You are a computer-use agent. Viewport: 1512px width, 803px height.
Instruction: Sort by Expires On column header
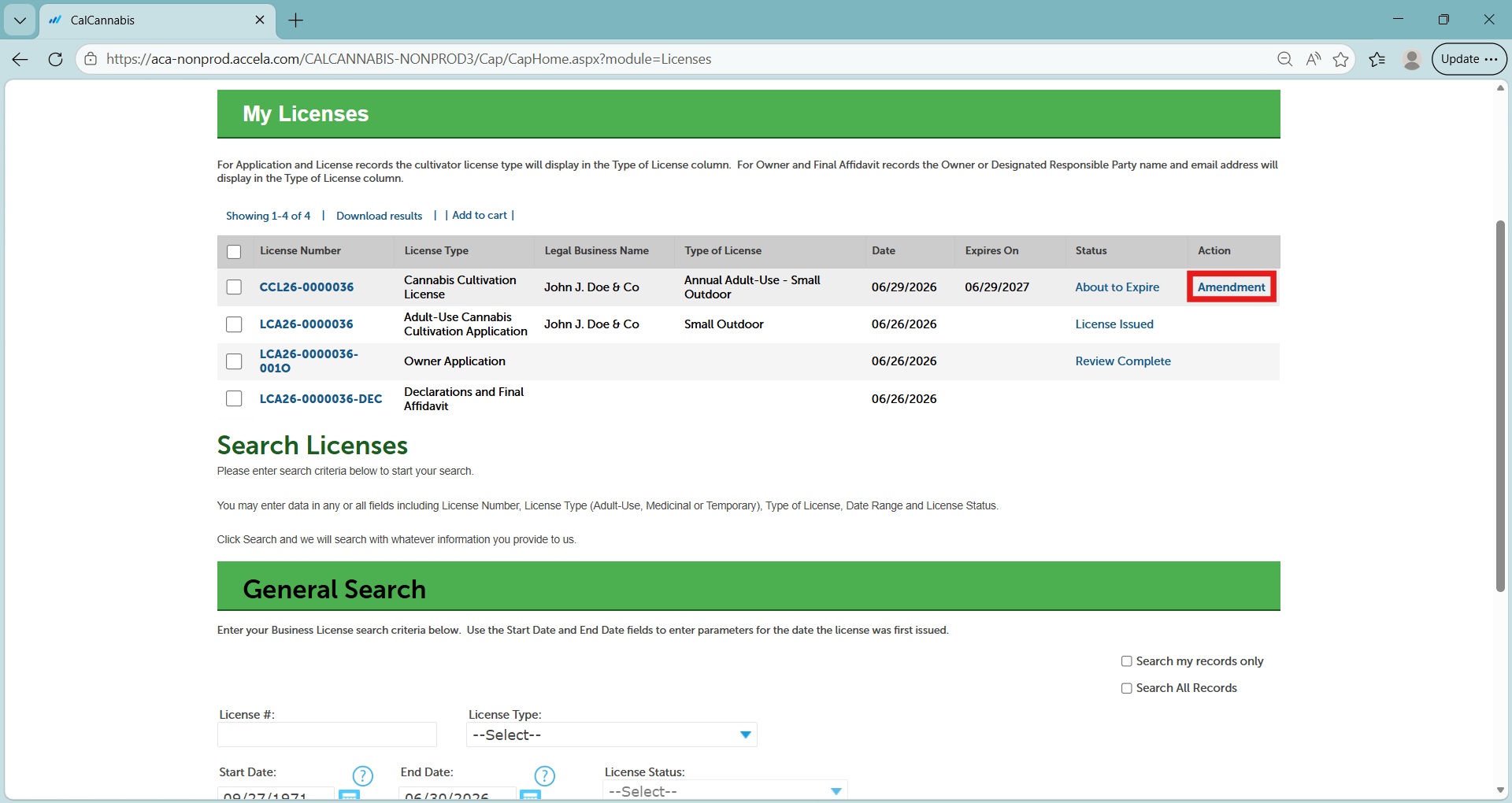point(992,250)
